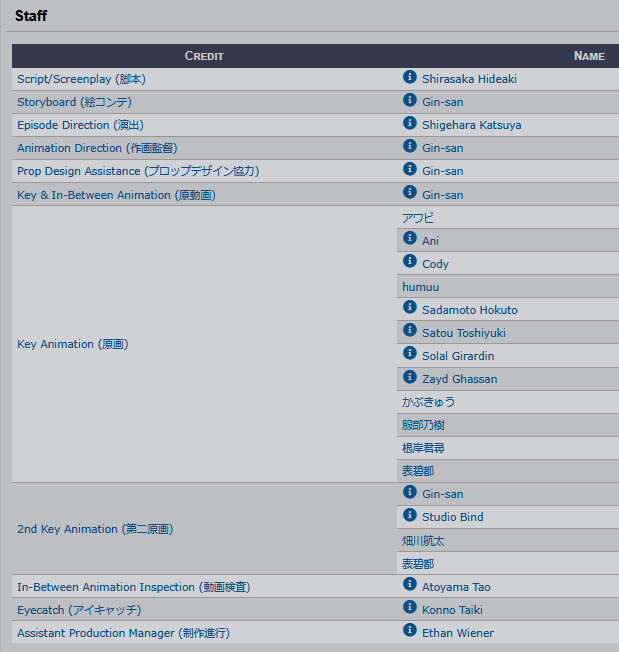Open Gin-san link in Animation Direction row
The width and height of the screenshot is (619, 652).
[x=443, y=148]
